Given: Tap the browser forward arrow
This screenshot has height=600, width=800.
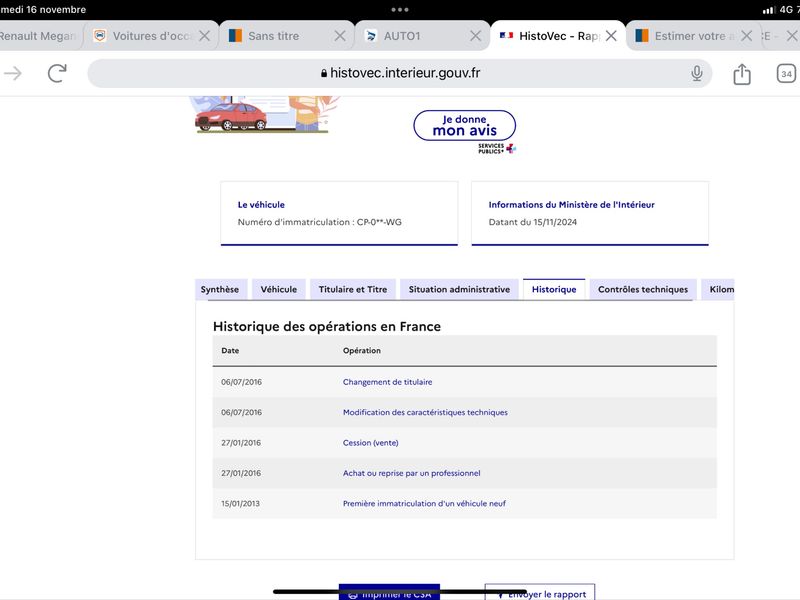Looking at the screenshot, I should coord(13,73).
